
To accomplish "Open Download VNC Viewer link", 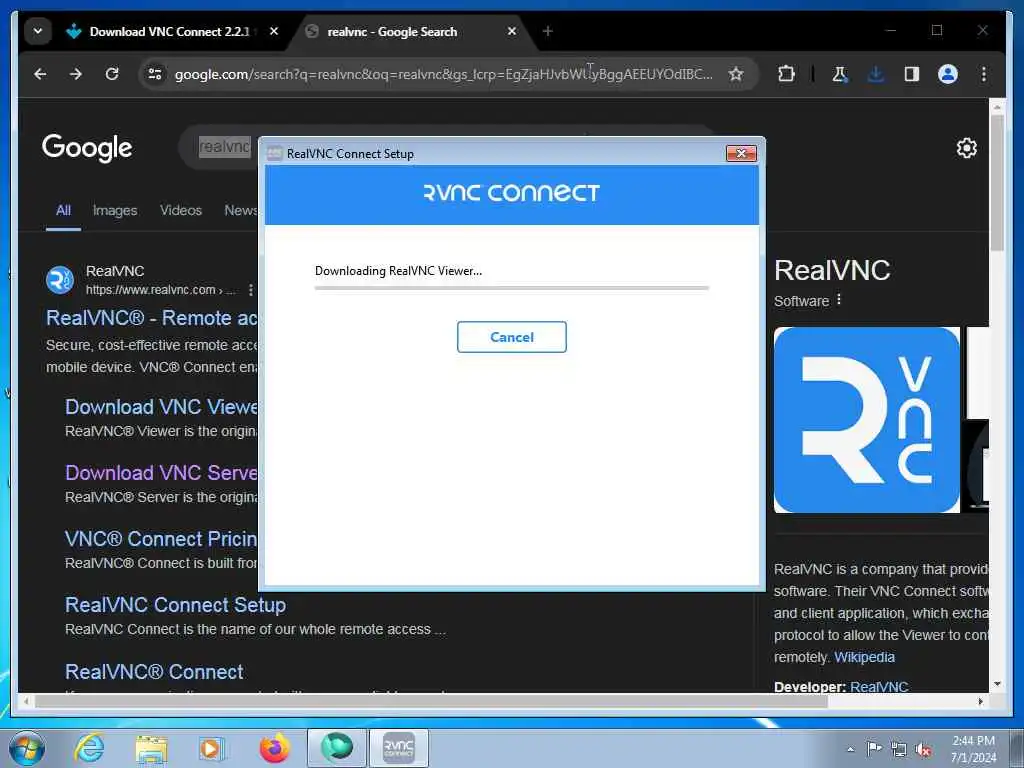I will point(161,407).
